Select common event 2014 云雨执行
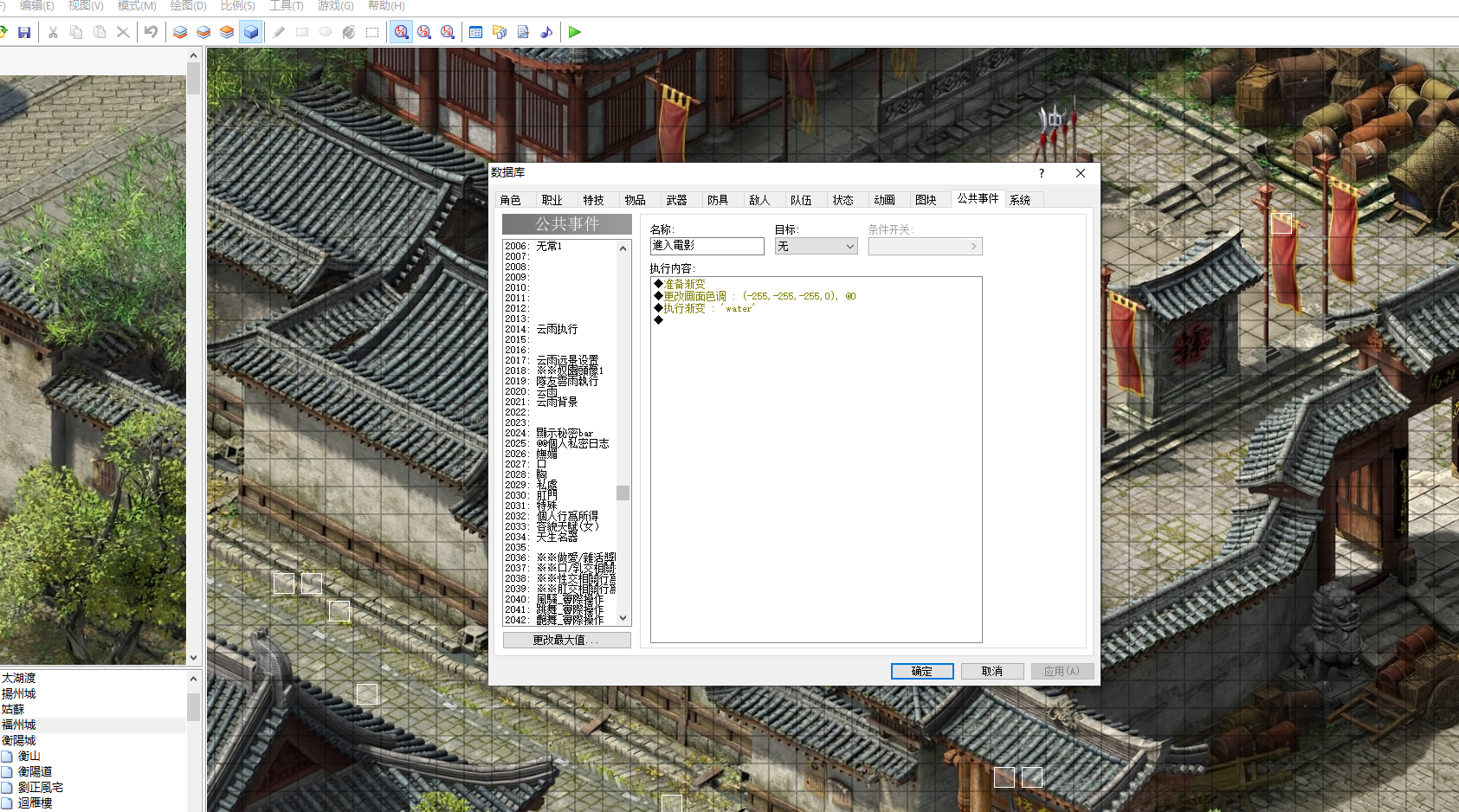 (x=559, y=329)
